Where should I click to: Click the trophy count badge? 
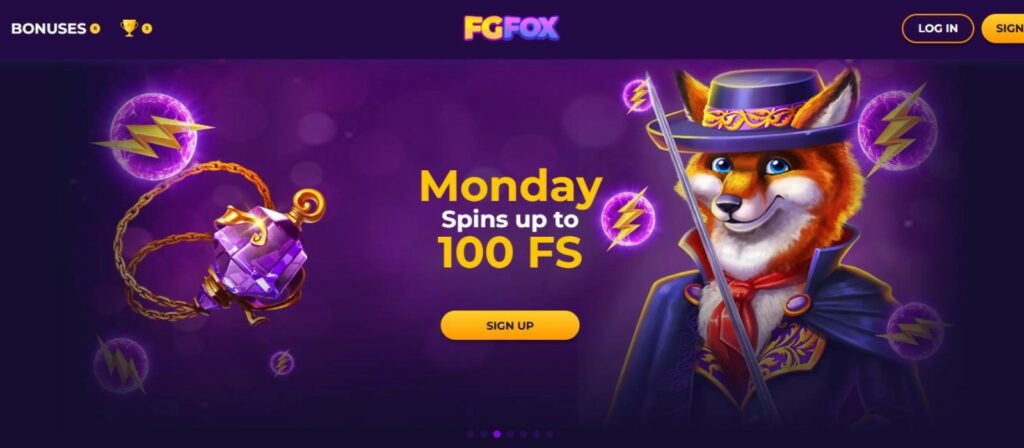147,29
